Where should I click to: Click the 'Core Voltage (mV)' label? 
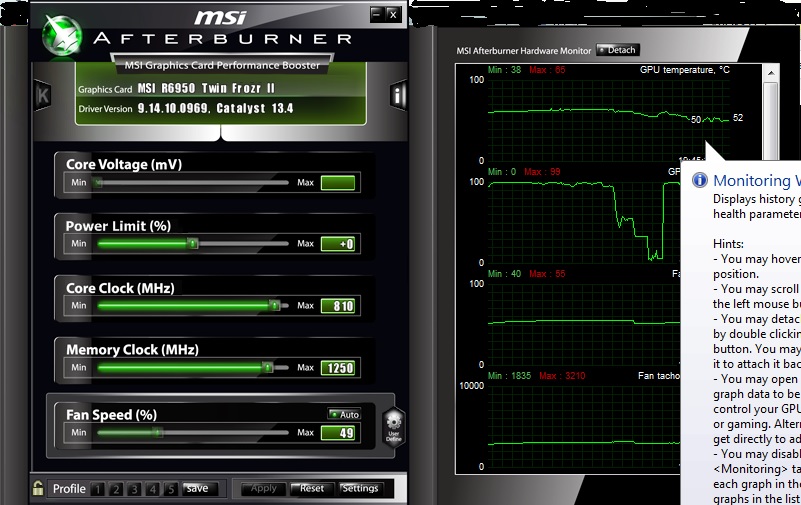(x=124, y=164)
